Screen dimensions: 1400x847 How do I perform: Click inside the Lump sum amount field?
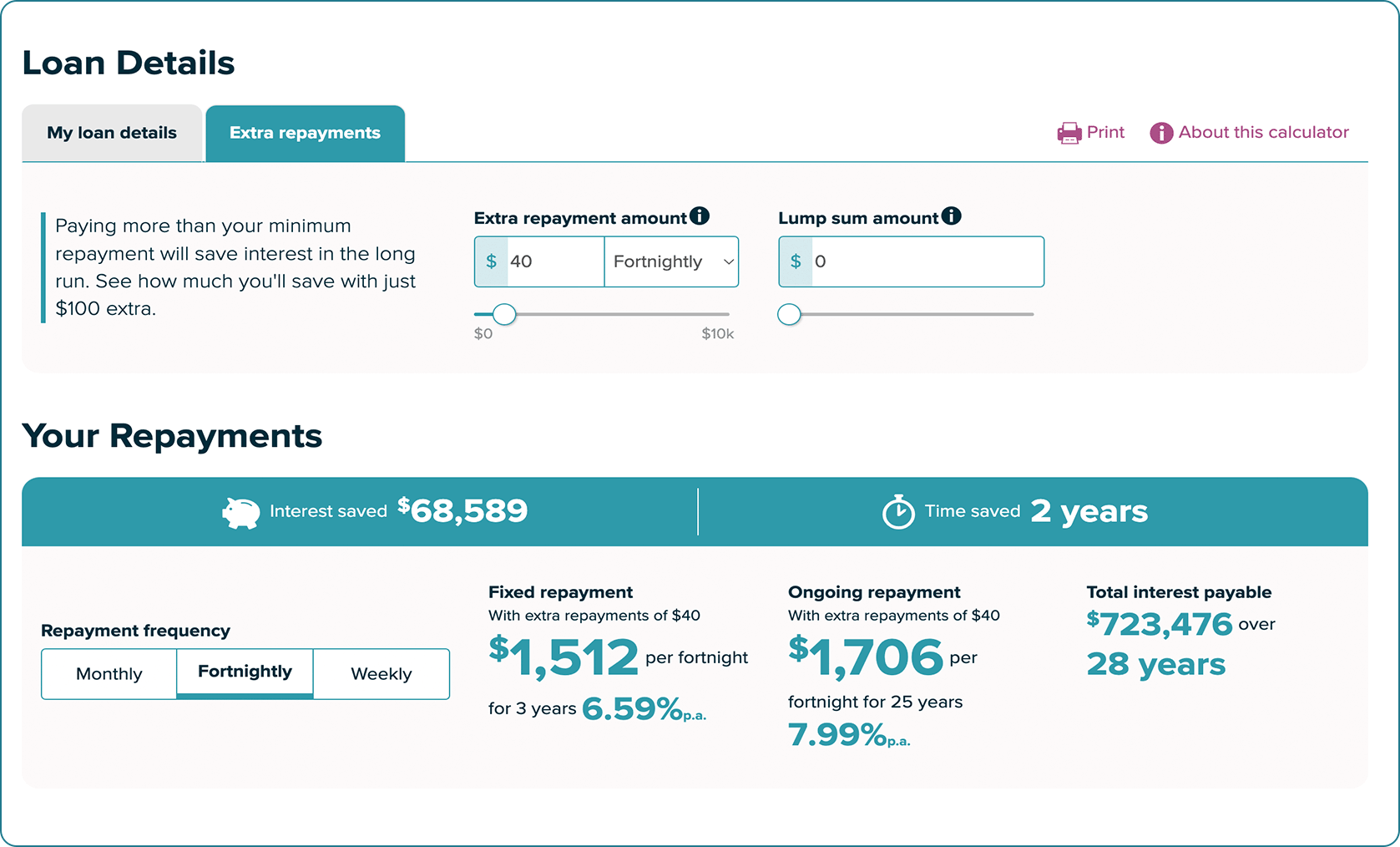[910, 261]
